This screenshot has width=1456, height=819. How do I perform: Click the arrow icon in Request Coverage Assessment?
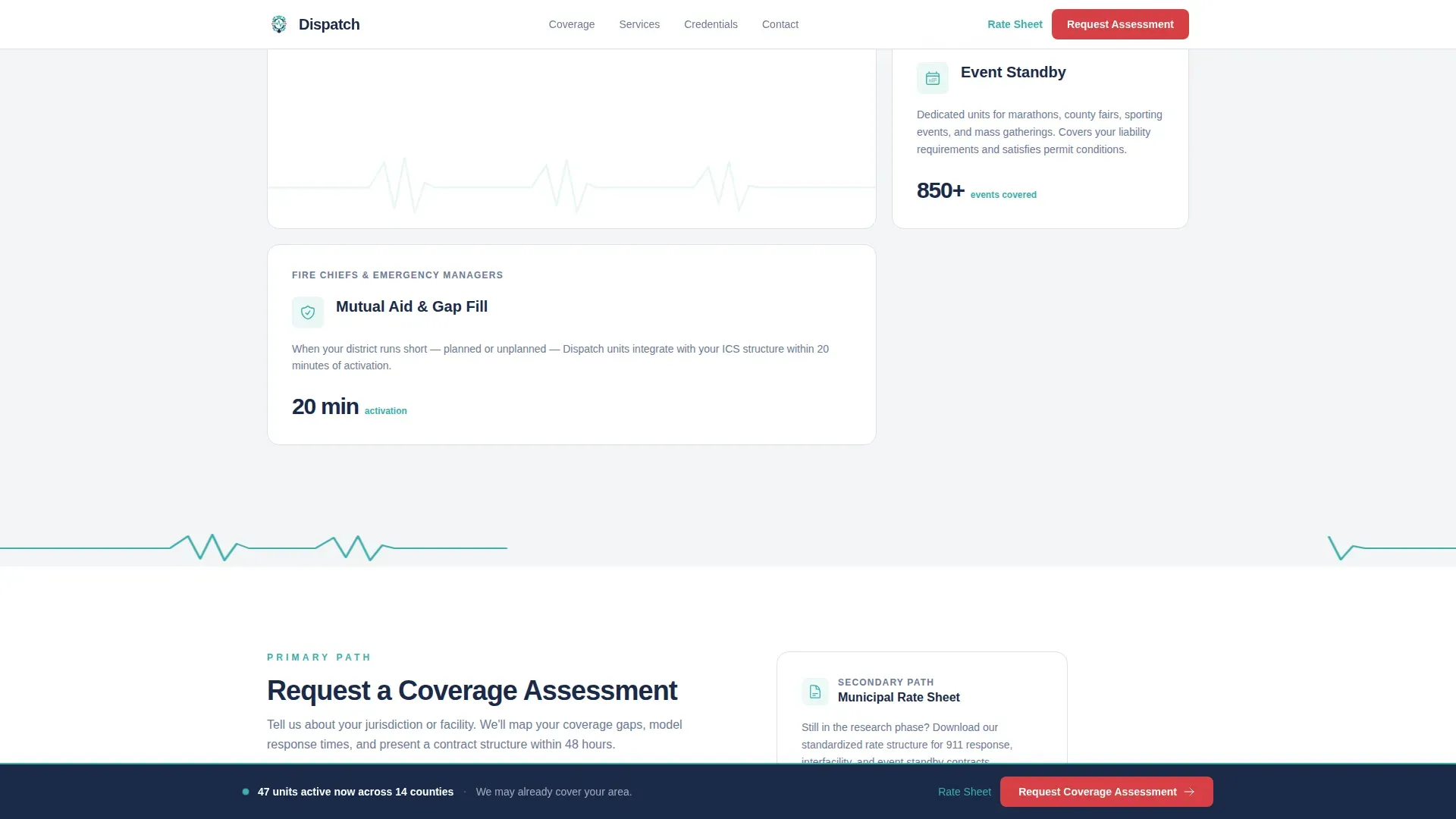[1189, 792]
